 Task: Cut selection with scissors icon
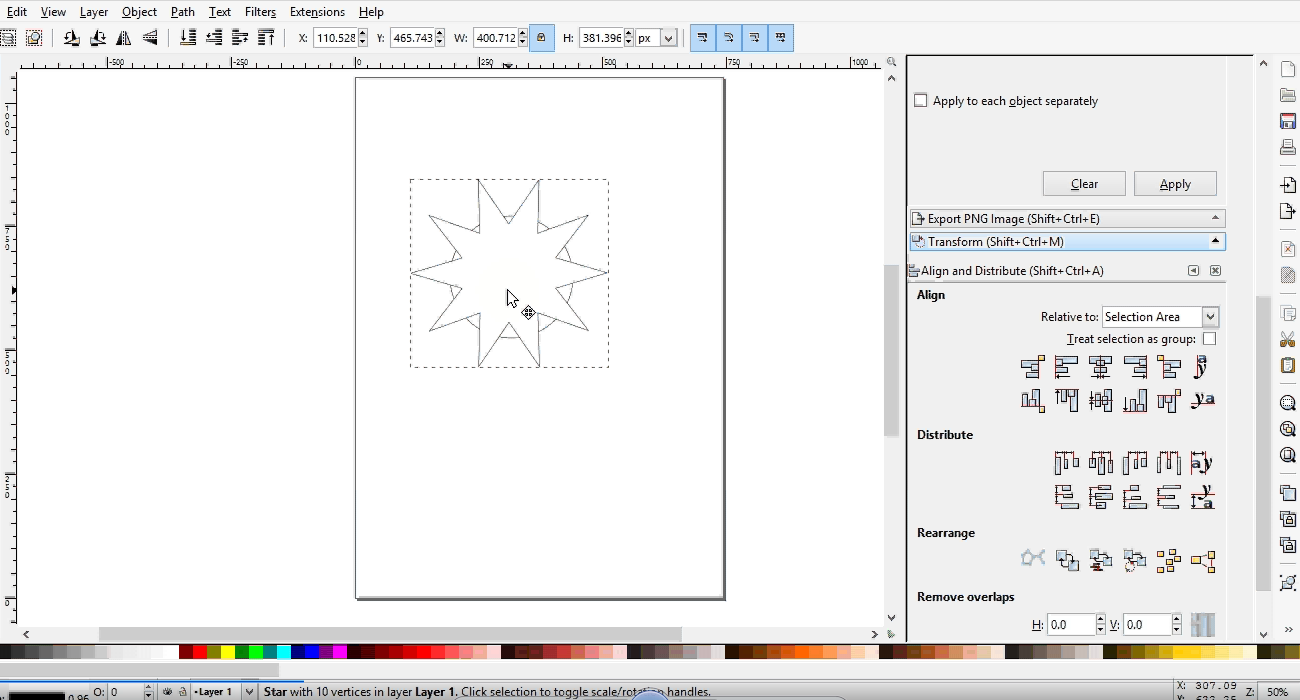(1288, 339)
